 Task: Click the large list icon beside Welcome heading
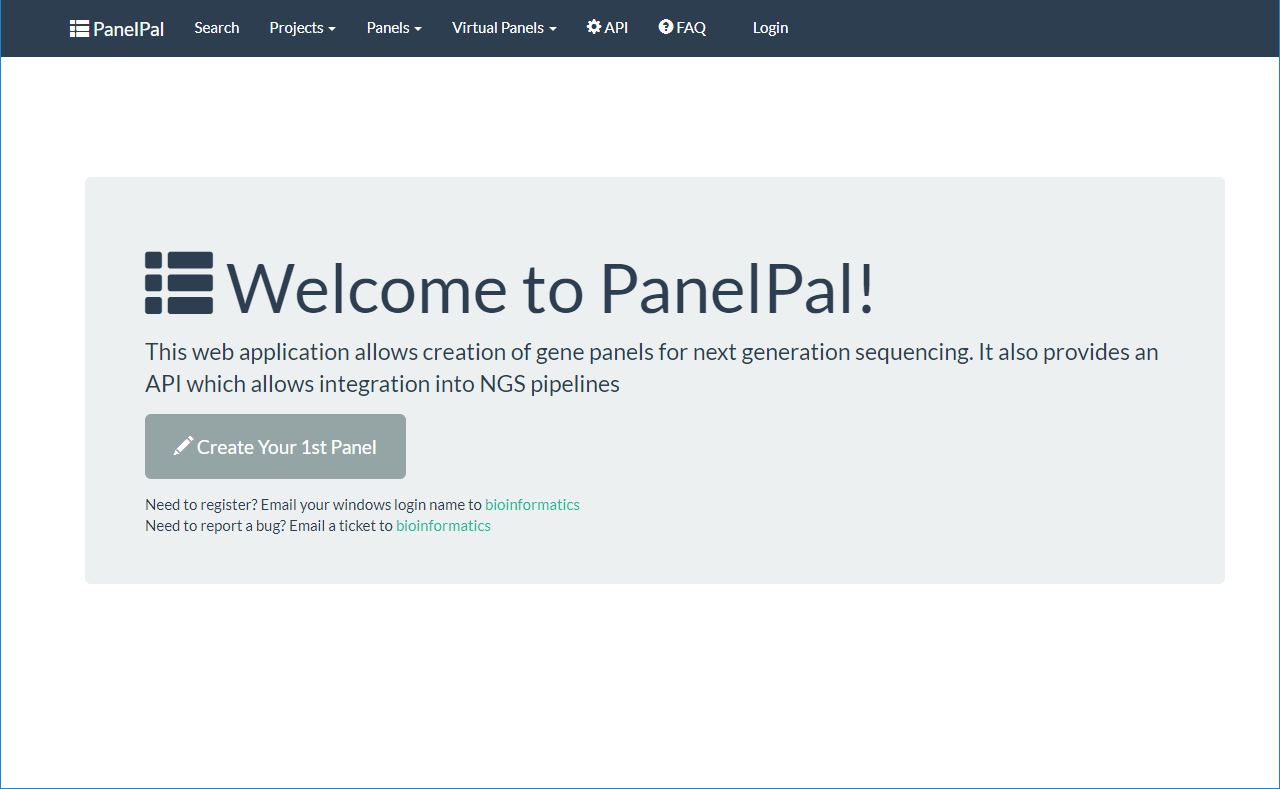pyautogui.click(x=179, y=283)
